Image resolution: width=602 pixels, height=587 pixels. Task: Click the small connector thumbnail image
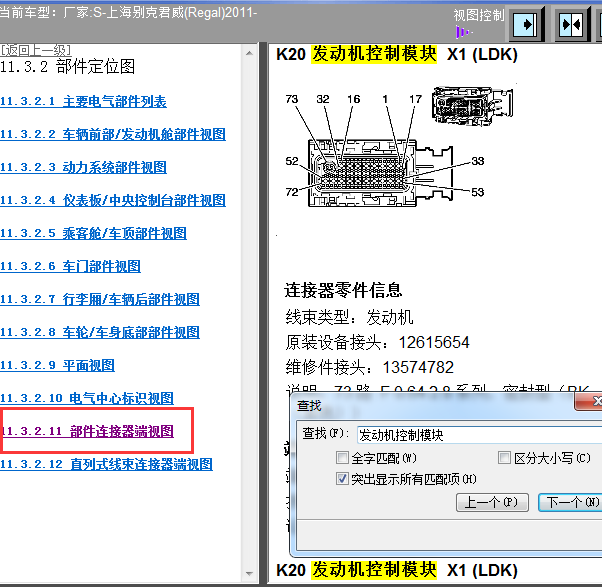click(473, 106)
